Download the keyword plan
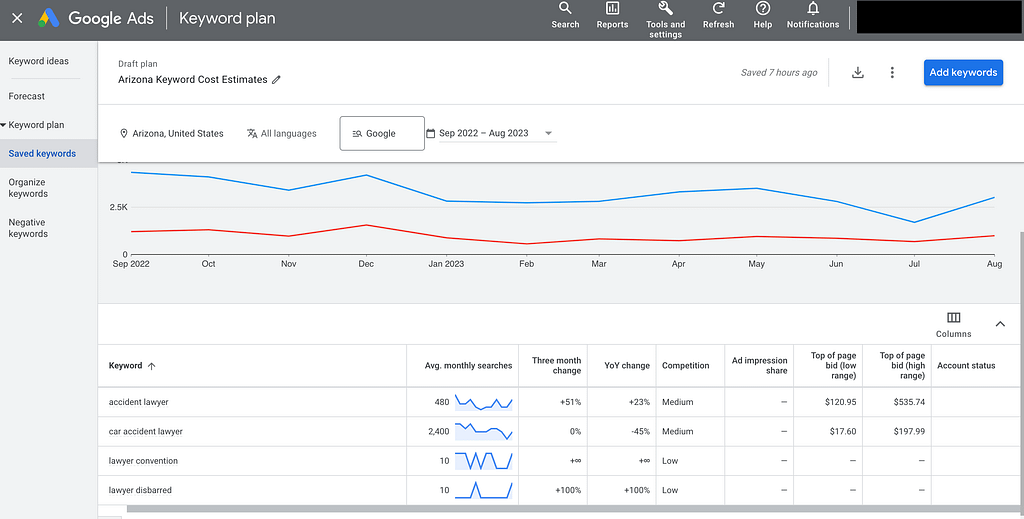The width and height of the screenshot is (1024, 519). (857, 72)
